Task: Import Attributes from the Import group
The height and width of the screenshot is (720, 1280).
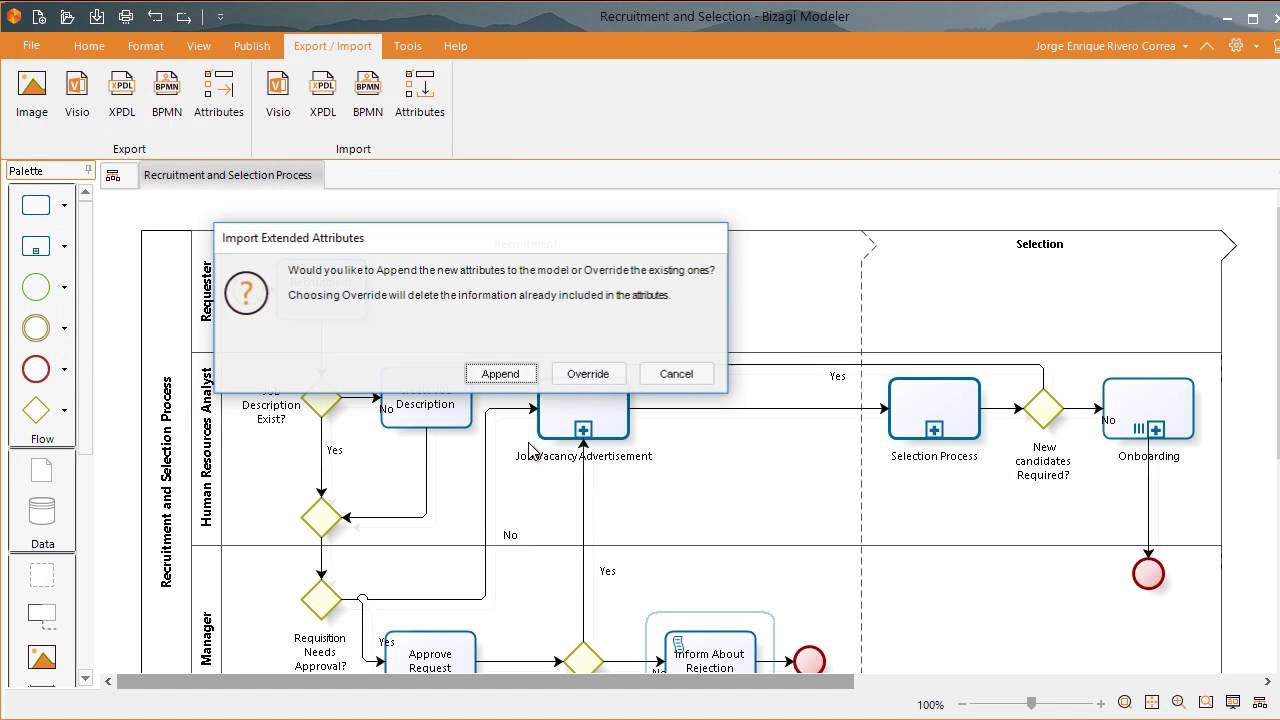Action: point(420,94)
